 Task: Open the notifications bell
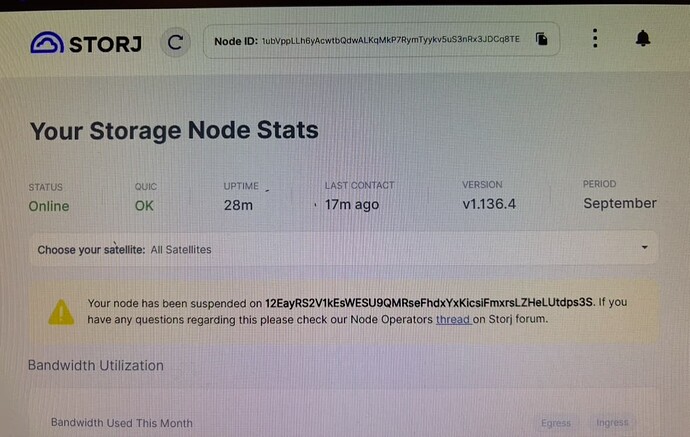pyautogui.click(x=643, y=38)
